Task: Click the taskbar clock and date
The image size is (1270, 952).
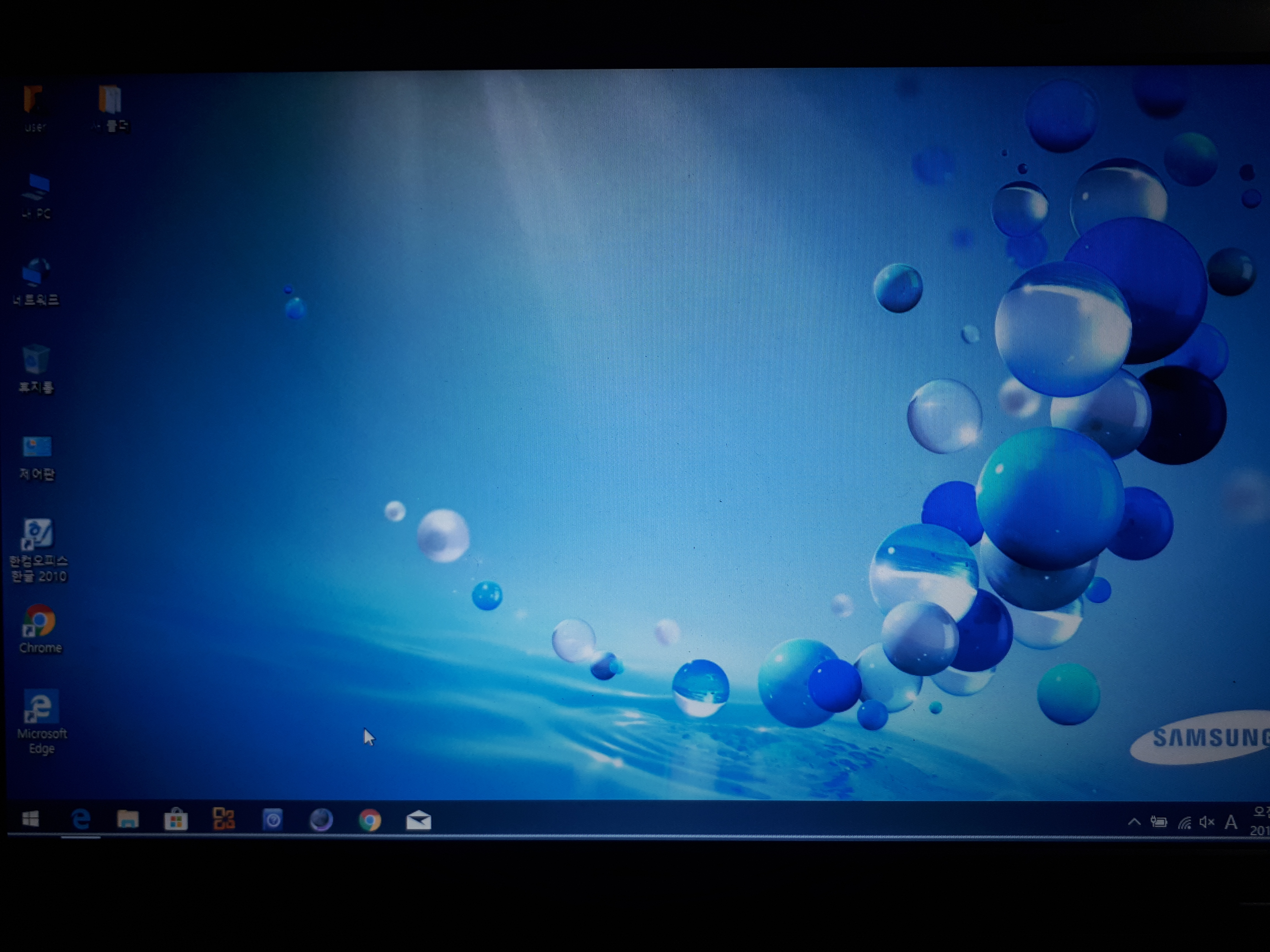Action: click(x=1260, y=822)
